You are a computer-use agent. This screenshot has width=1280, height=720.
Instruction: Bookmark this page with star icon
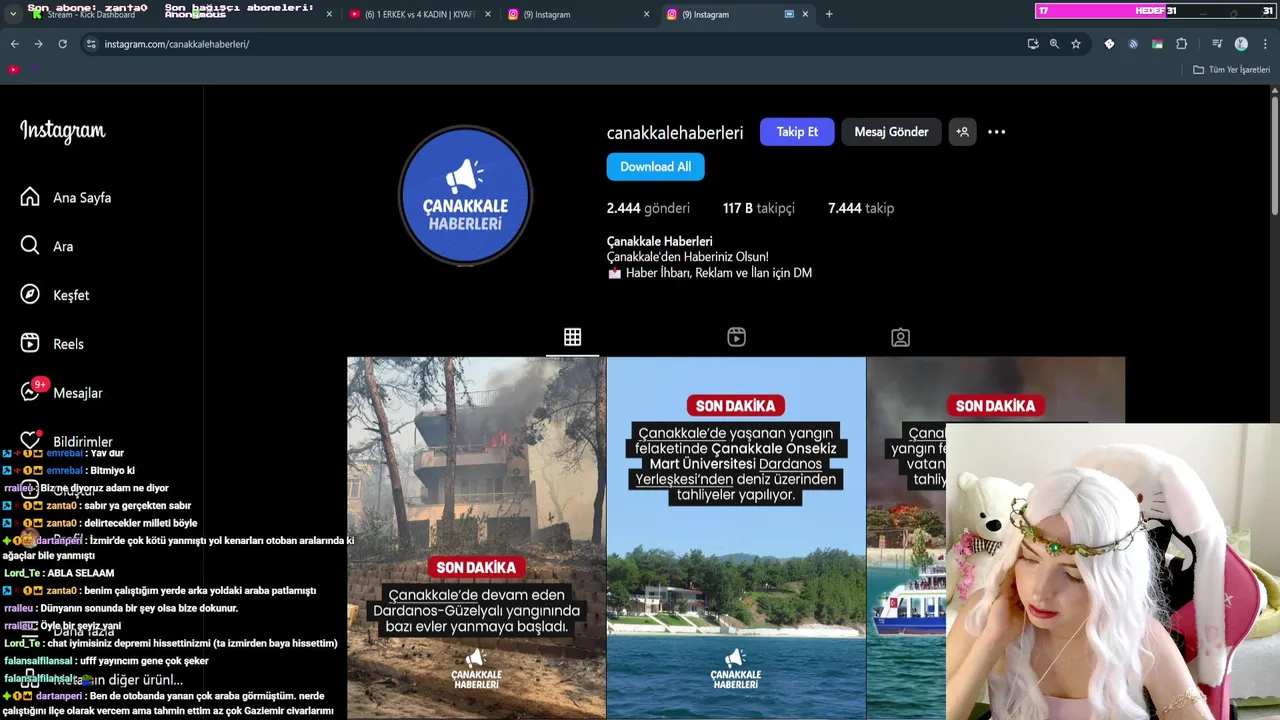[1076, 44]
